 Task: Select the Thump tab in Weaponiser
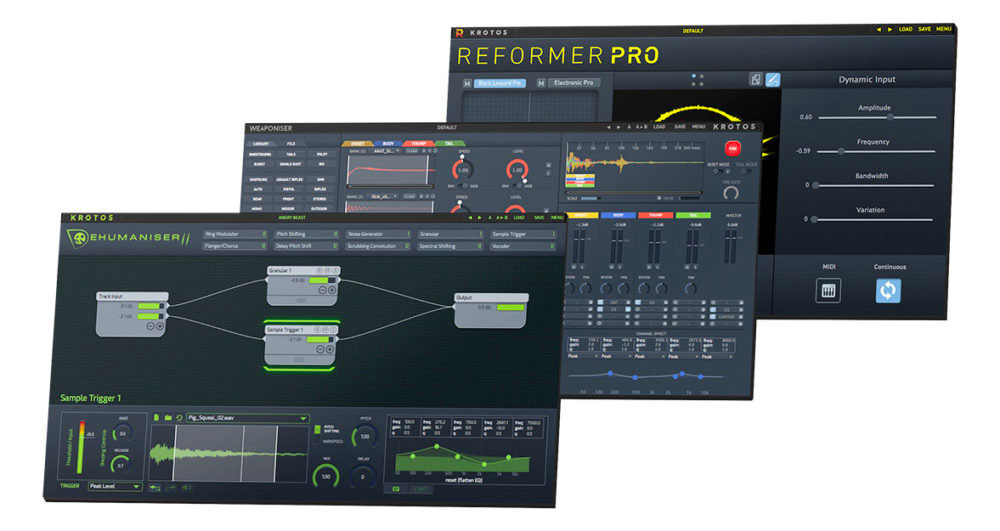click(420, 143)
